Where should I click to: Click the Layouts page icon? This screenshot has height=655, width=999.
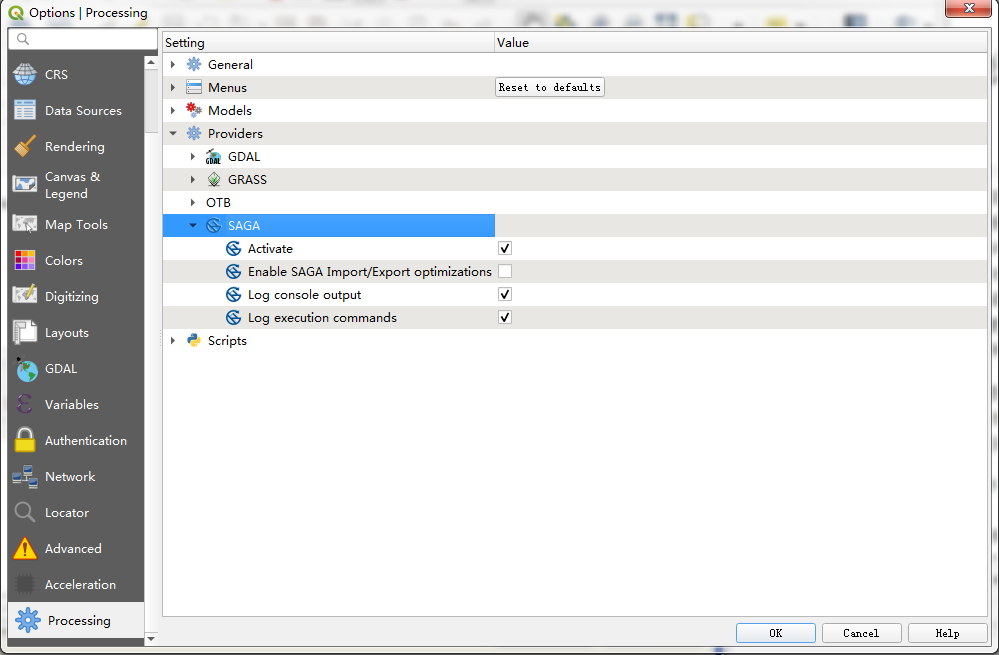[25, 333]
